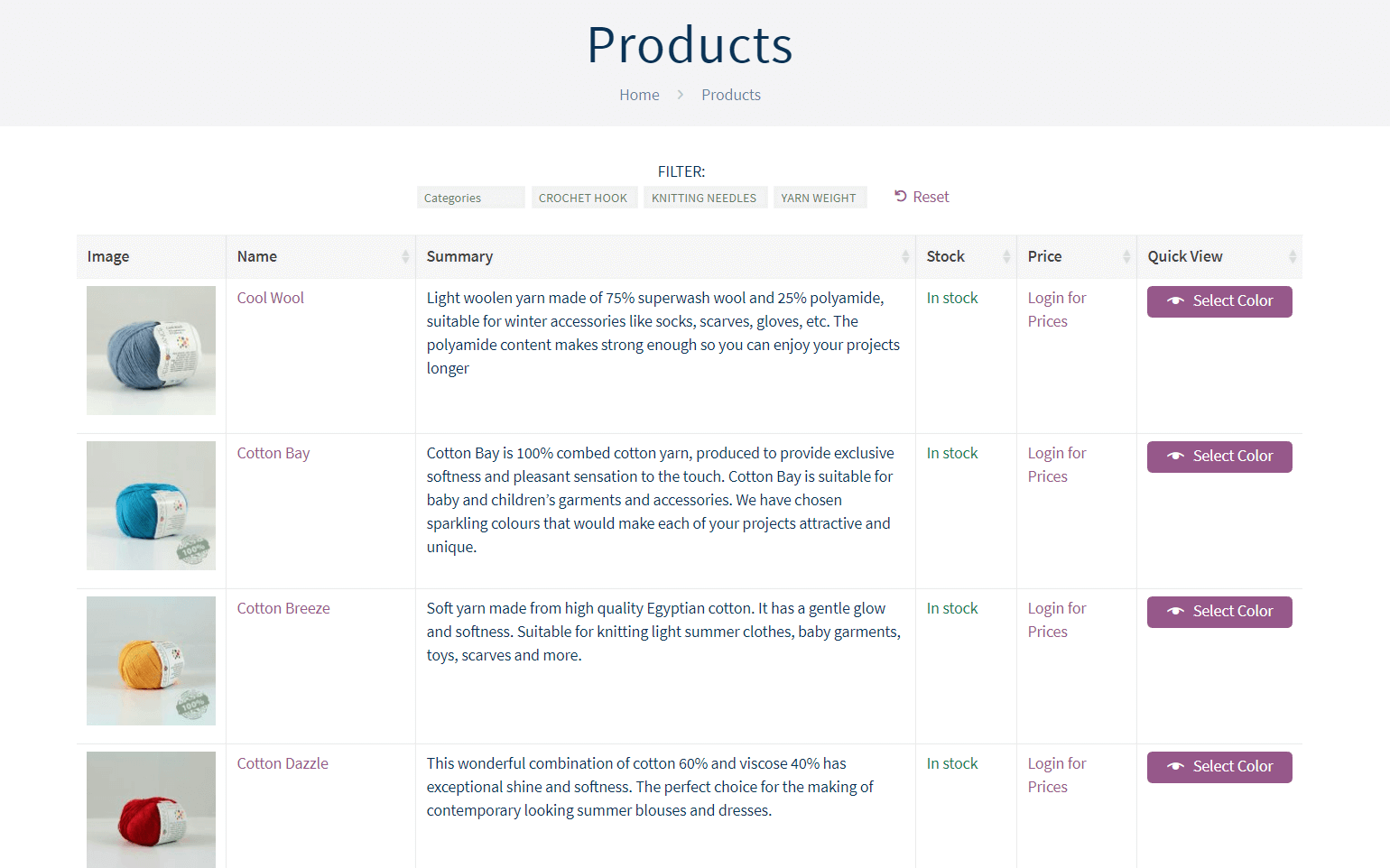This screenshot has width=1390, height=868.
Task: Click the Reset filter undo icon
Action: (900, 197)
